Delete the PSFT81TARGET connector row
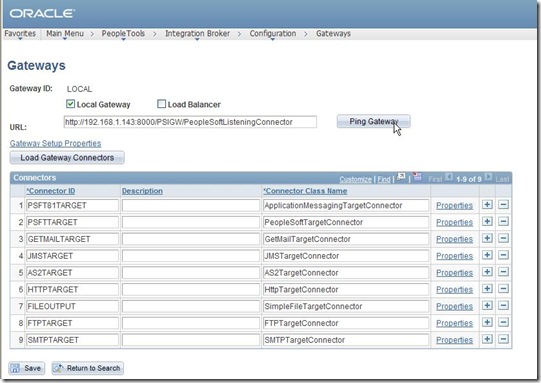 503,205
